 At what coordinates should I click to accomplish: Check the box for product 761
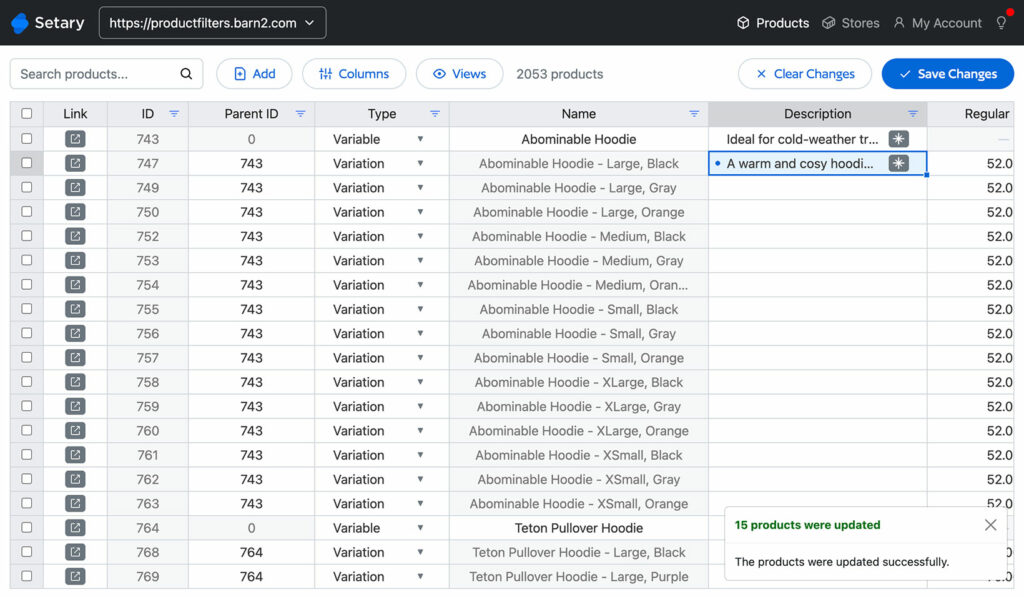pos(27,455)
